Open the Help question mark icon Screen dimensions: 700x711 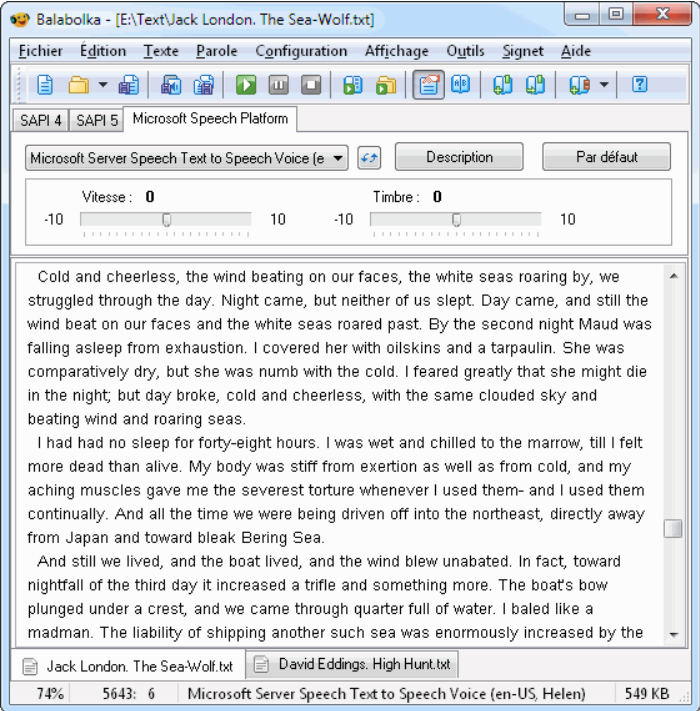640,86
